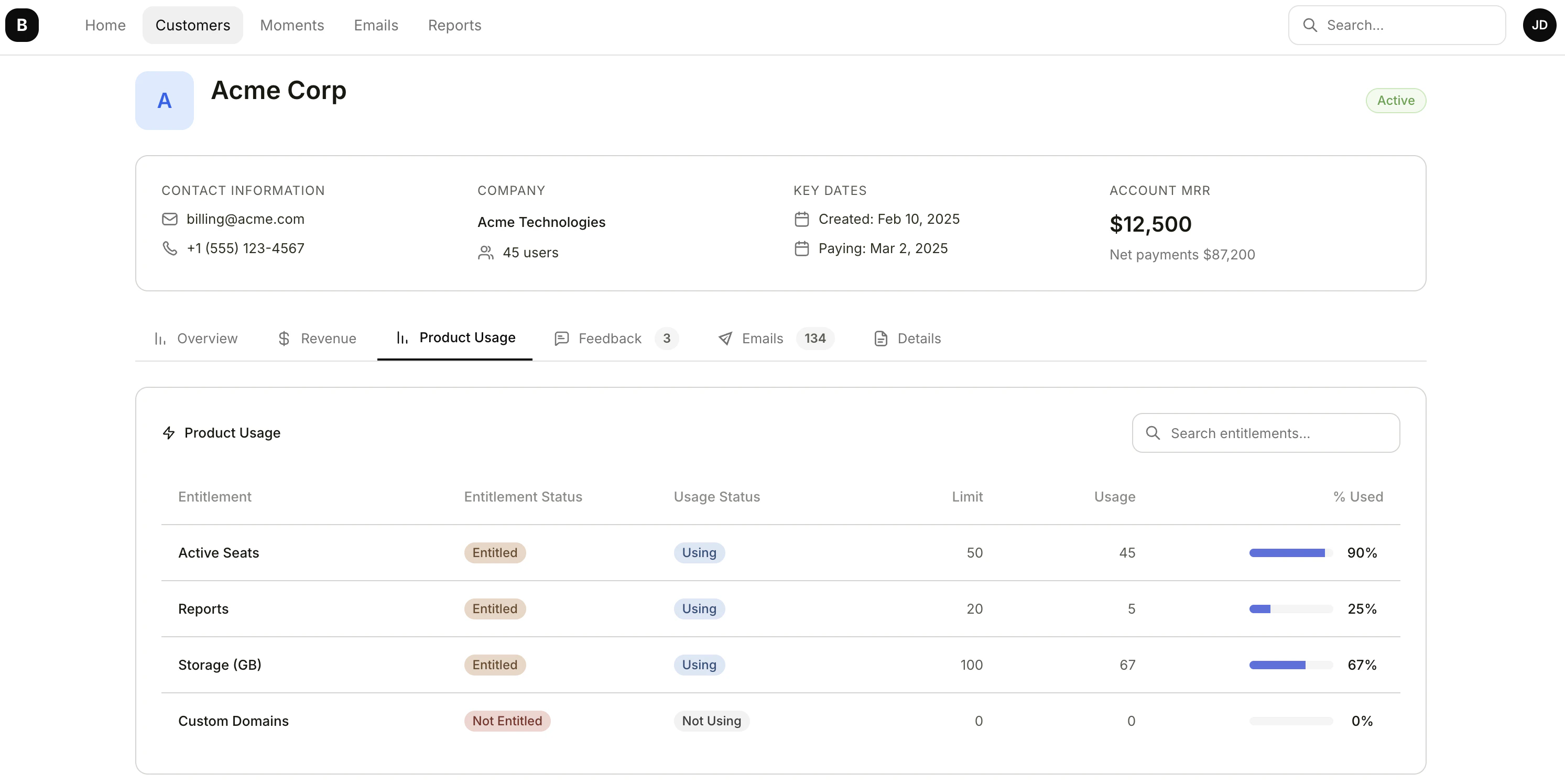Click the email envelope icon beside billing@acme.com
The width and height of the screenshot is (1565, 784).
tap(169, 219)
